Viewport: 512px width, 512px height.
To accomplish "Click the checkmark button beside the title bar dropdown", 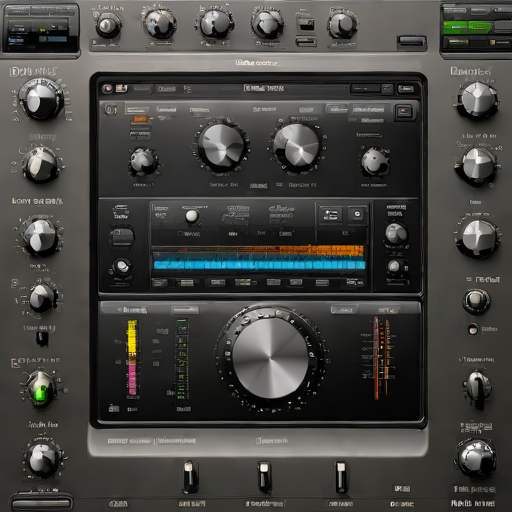I will 387,88.
